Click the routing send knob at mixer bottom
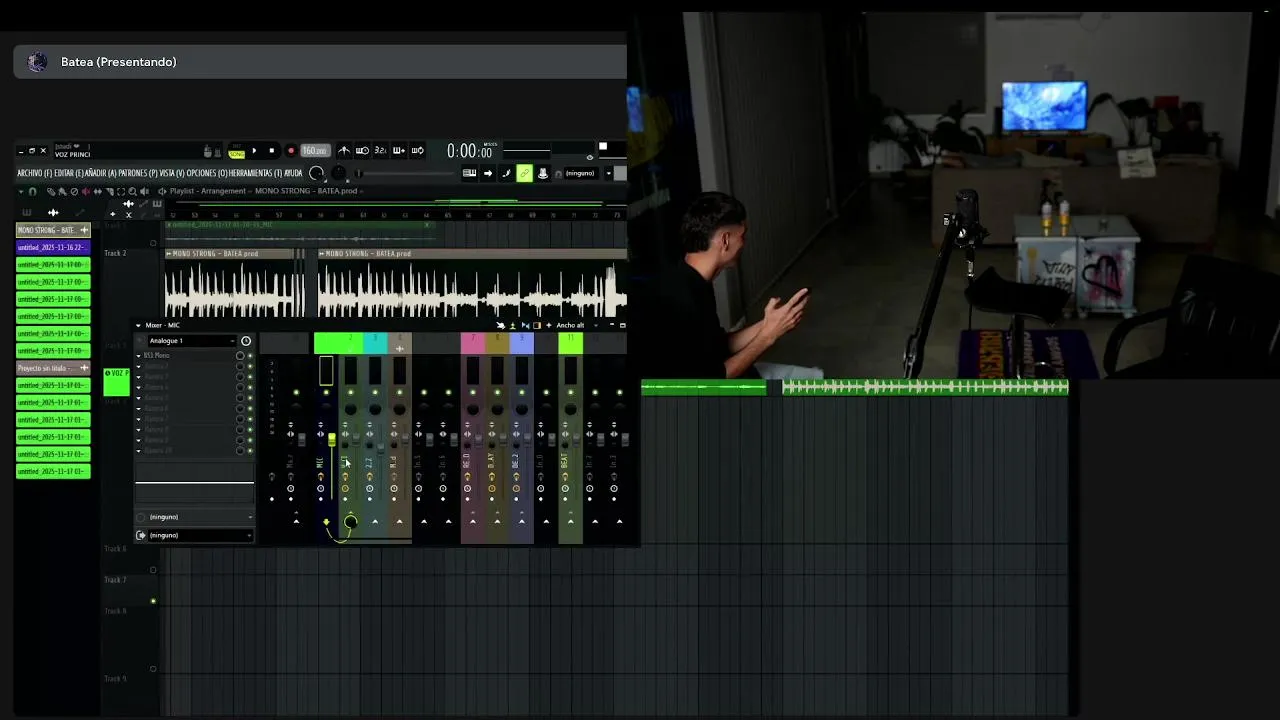The width and height of the screenshot is (1280, 720). pos(350,522)
